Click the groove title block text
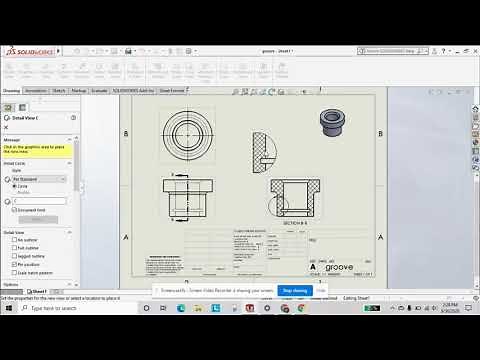This screenshot has height=360, width=480. (339, 267)
